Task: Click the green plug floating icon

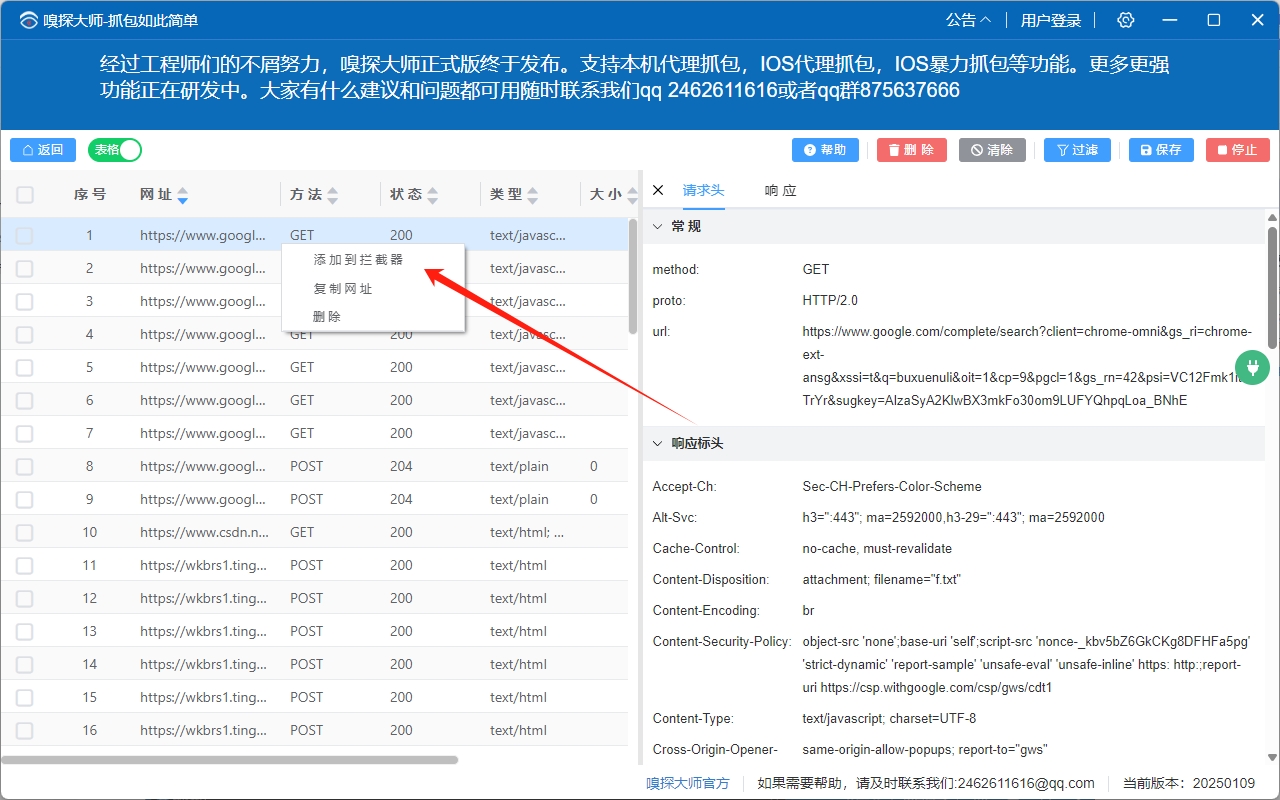Action: click(x=1251, y=367)
